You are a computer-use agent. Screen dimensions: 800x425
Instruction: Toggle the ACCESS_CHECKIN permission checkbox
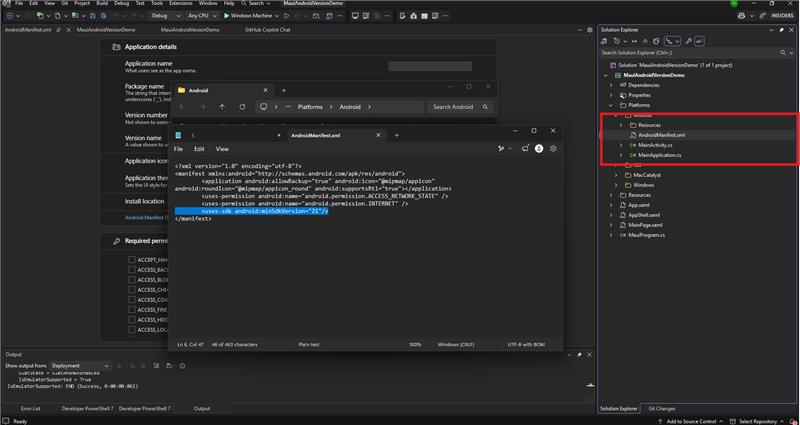132,290
